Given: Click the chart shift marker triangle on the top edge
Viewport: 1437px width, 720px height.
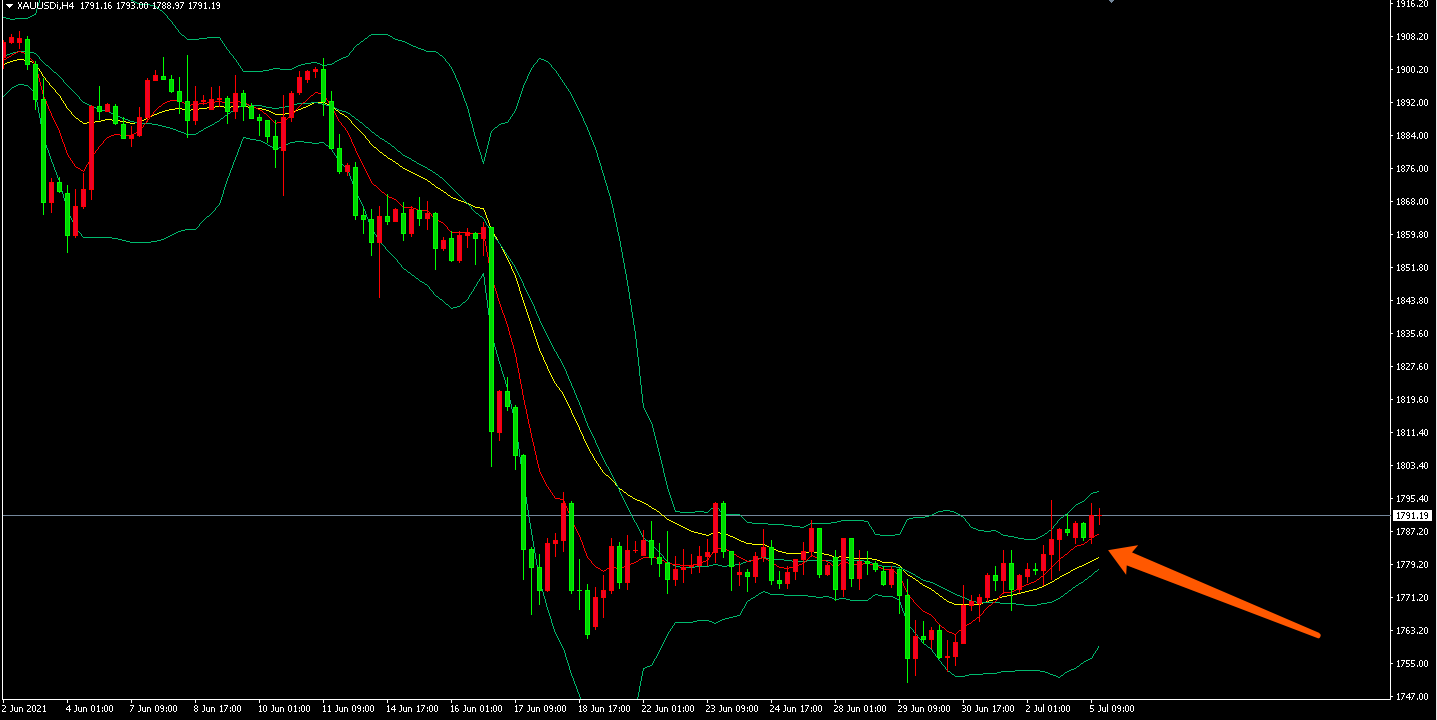Looking at the screenshot, I should [1111, 2].
